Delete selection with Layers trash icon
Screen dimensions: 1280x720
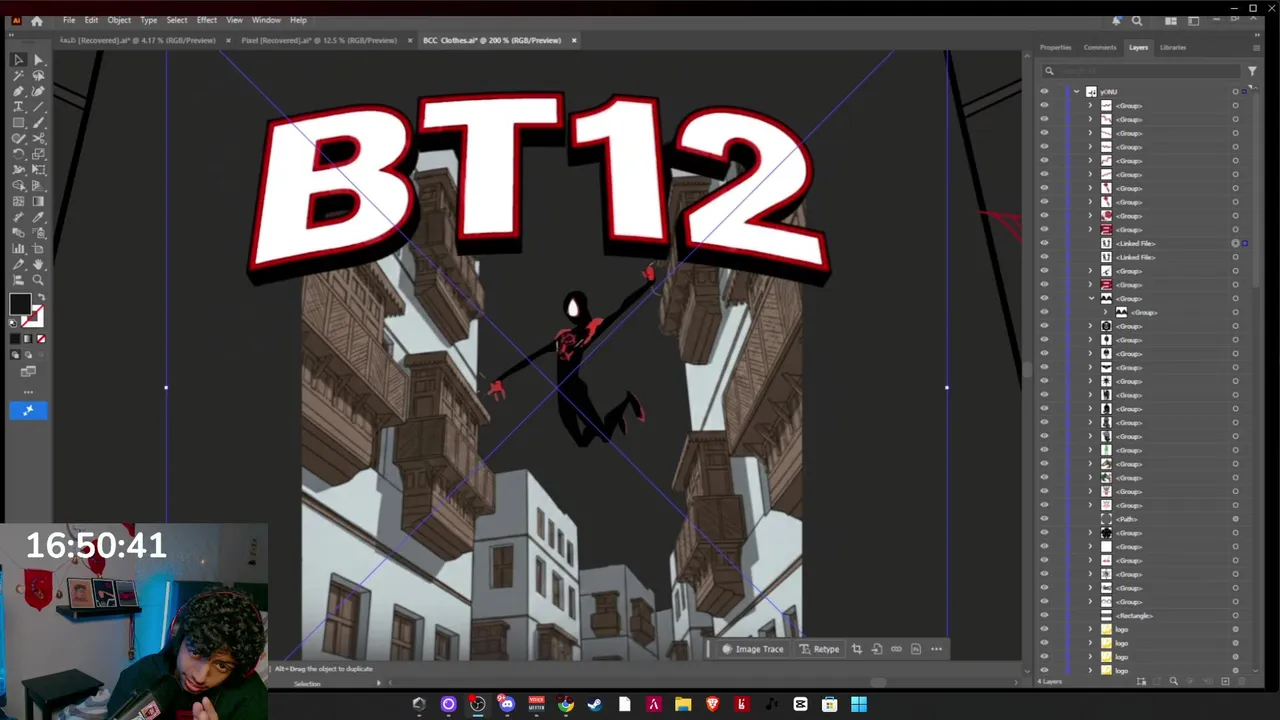click(x=1243, y=682)
